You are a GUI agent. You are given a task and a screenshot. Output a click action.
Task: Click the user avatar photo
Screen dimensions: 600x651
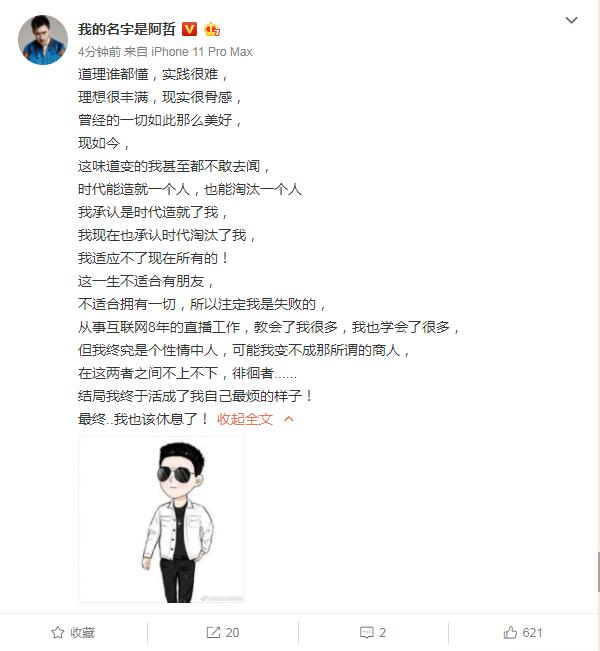43,40
